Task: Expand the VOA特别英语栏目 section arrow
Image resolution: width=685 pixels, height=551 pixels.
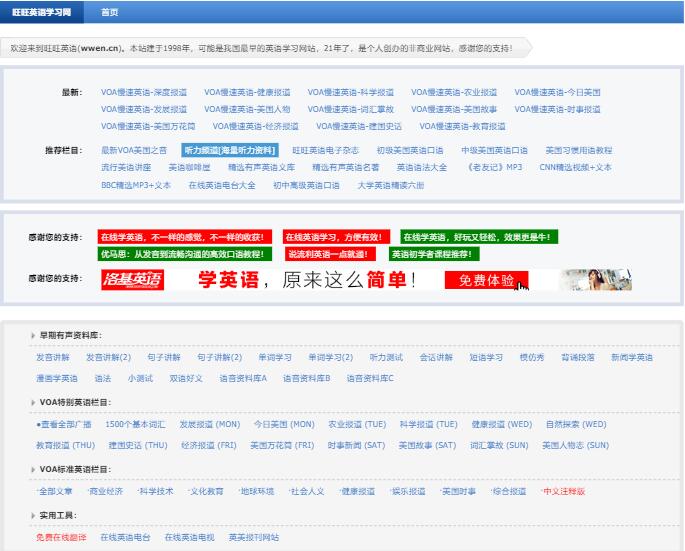Action: (x=32, y=402)
